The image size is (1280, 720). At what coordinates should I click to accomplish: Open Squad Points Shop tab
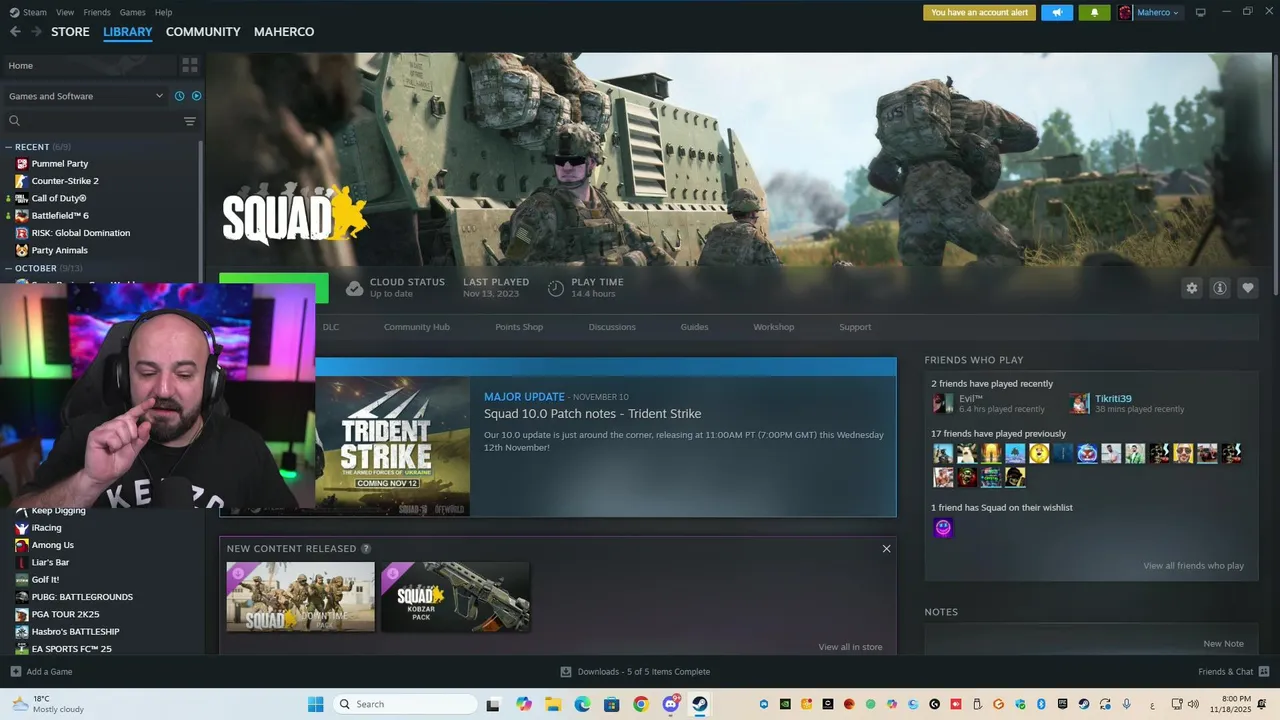pos(519,327)
